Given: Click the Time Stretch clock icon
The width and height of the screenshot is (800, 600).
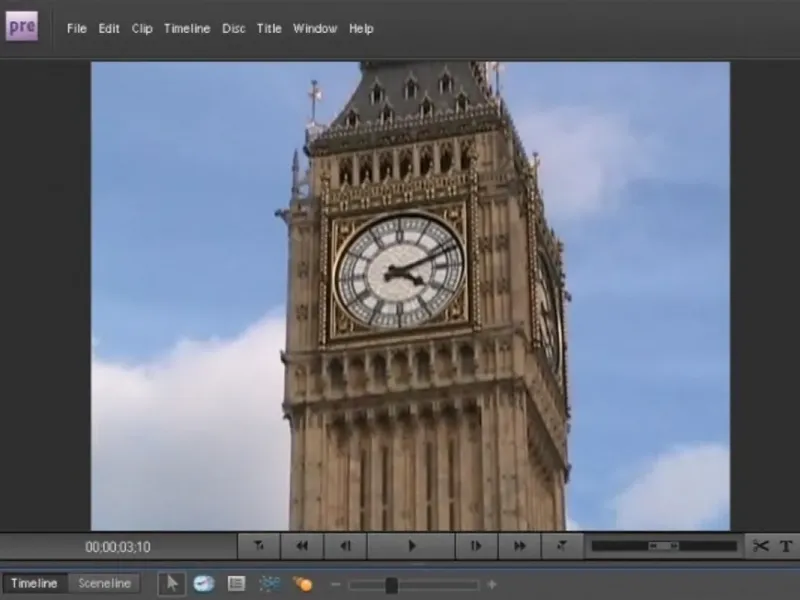Looking at the screenshot, I should (x=204, y=583).
